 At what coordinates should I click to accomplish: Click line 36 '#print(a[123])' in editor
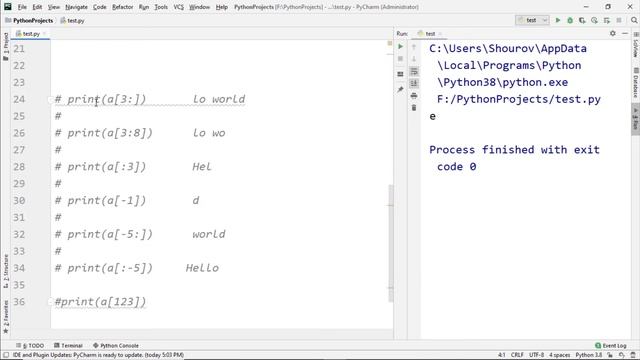[100, 302]
